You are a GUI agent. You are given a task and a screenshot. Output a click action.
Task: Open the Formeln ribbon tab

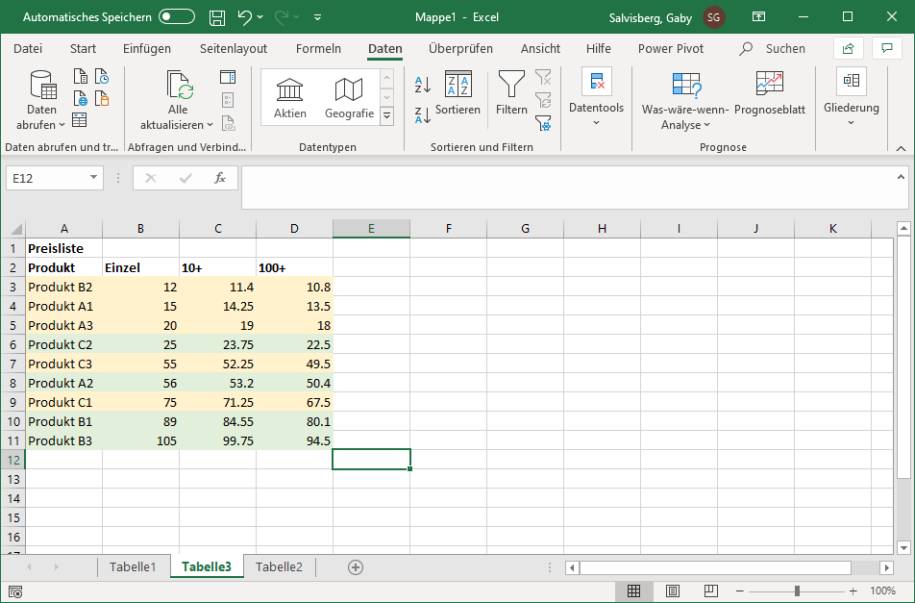[318, 49]
